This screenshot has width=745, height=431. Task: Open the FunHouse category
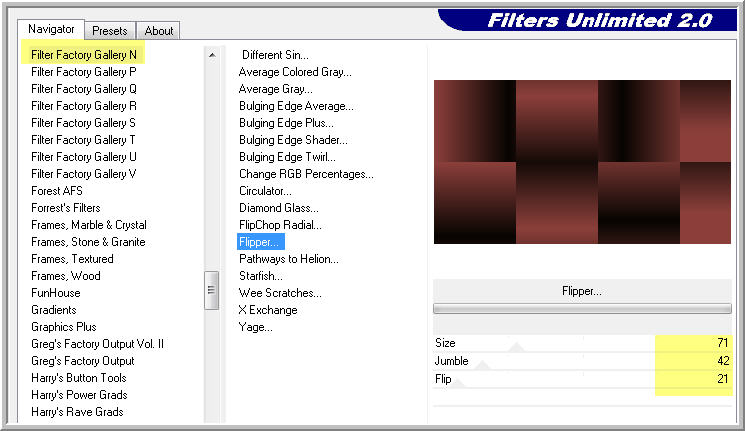coord(56,293)
